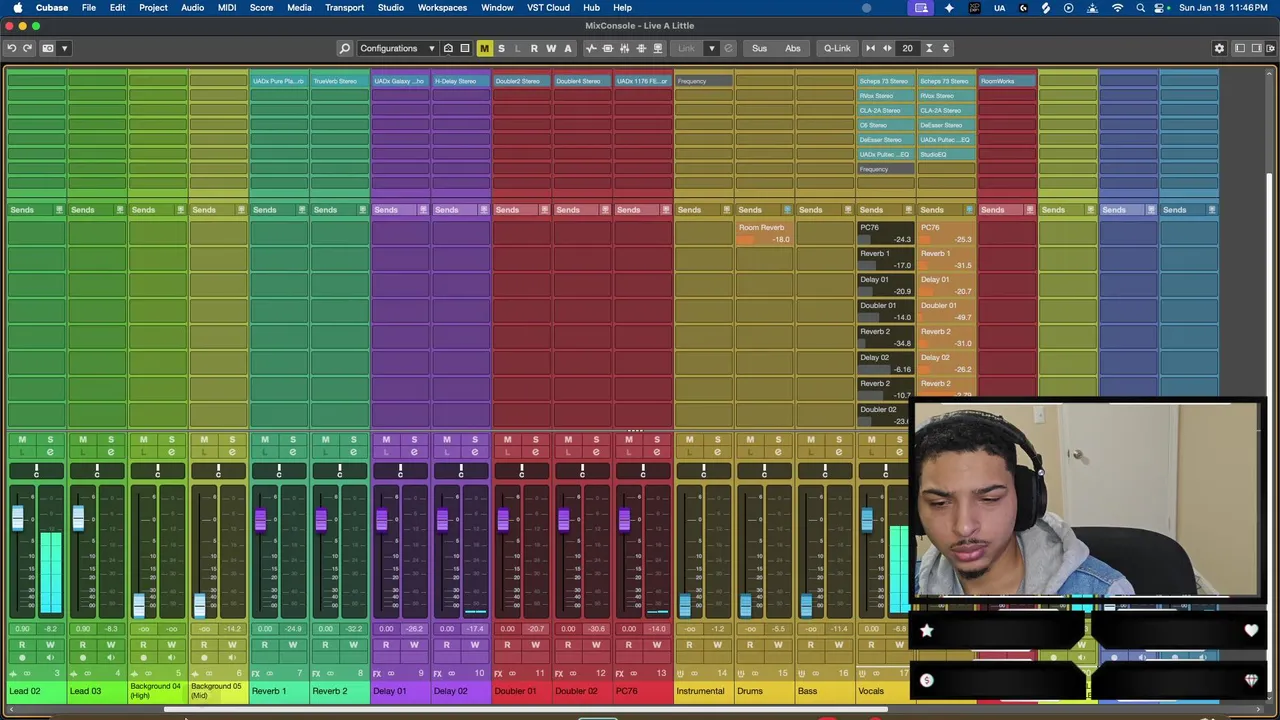Click the Redo arrow in the MixConsole toolbar

pos(28,48)
